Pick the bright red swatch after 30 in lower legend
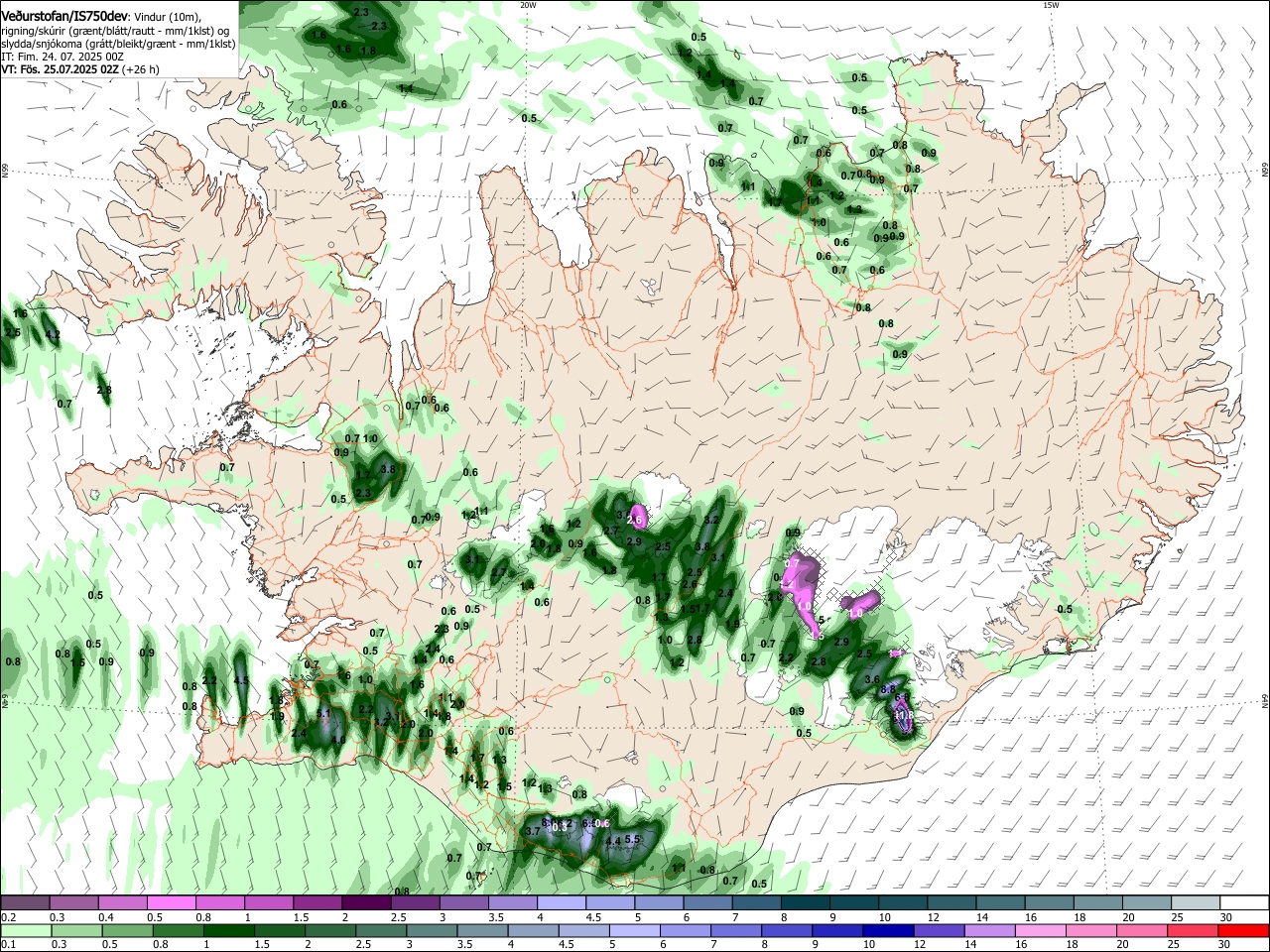This screenshot has height=952, width=1270. point(1245,930)
